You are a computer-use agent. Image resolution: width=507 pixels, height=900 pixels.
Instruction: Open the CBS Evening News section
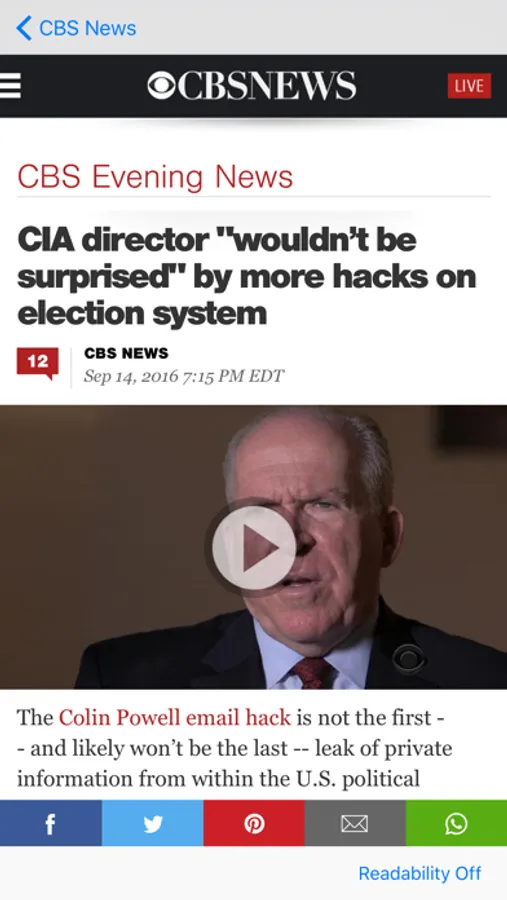tap(155, 177)
